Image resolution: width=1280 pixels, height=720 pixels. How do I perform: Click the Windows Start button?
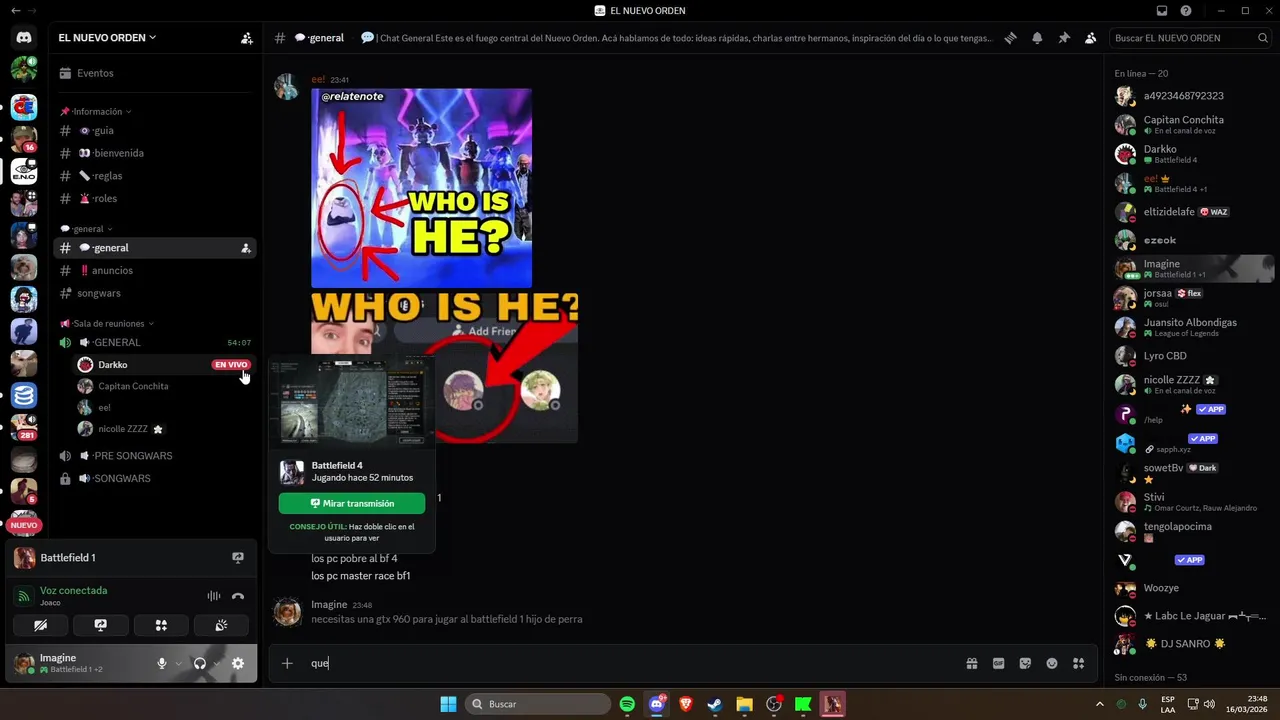click(x=449, y=704)
